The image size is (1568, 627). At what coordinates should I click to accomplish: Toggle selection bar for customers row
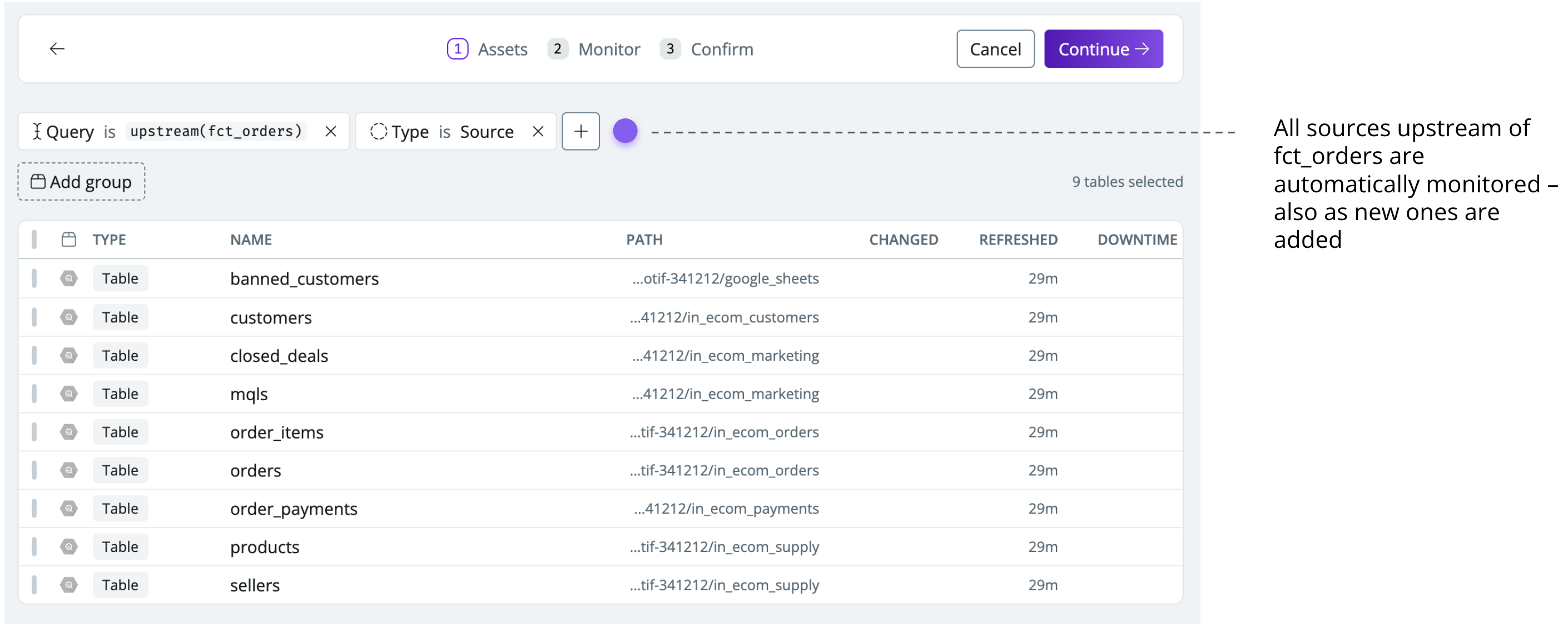tap(34, 317)
